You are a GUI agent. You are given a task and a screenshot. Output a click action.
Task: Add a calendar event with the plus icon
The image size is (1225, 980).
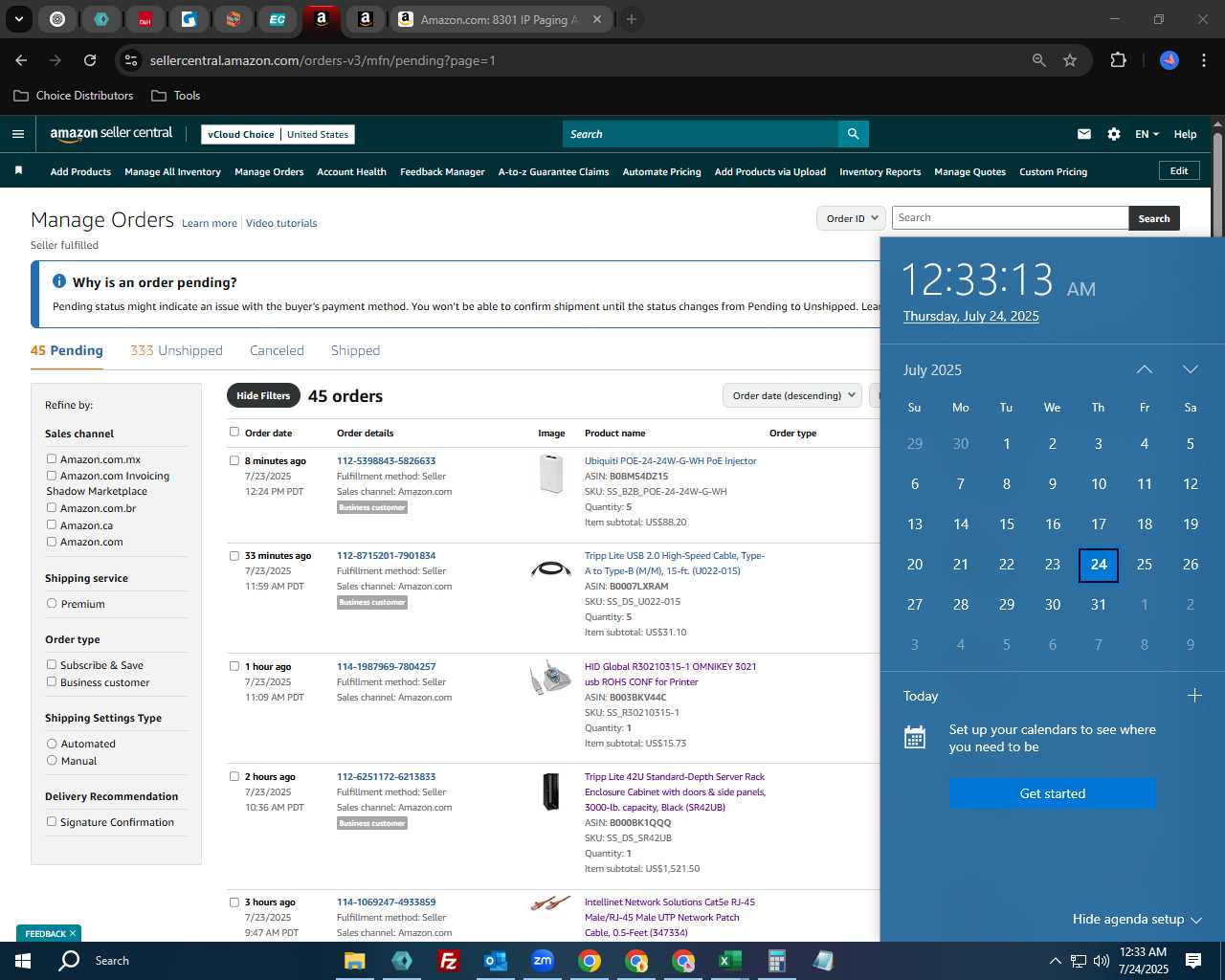[x=1194, y=696]
